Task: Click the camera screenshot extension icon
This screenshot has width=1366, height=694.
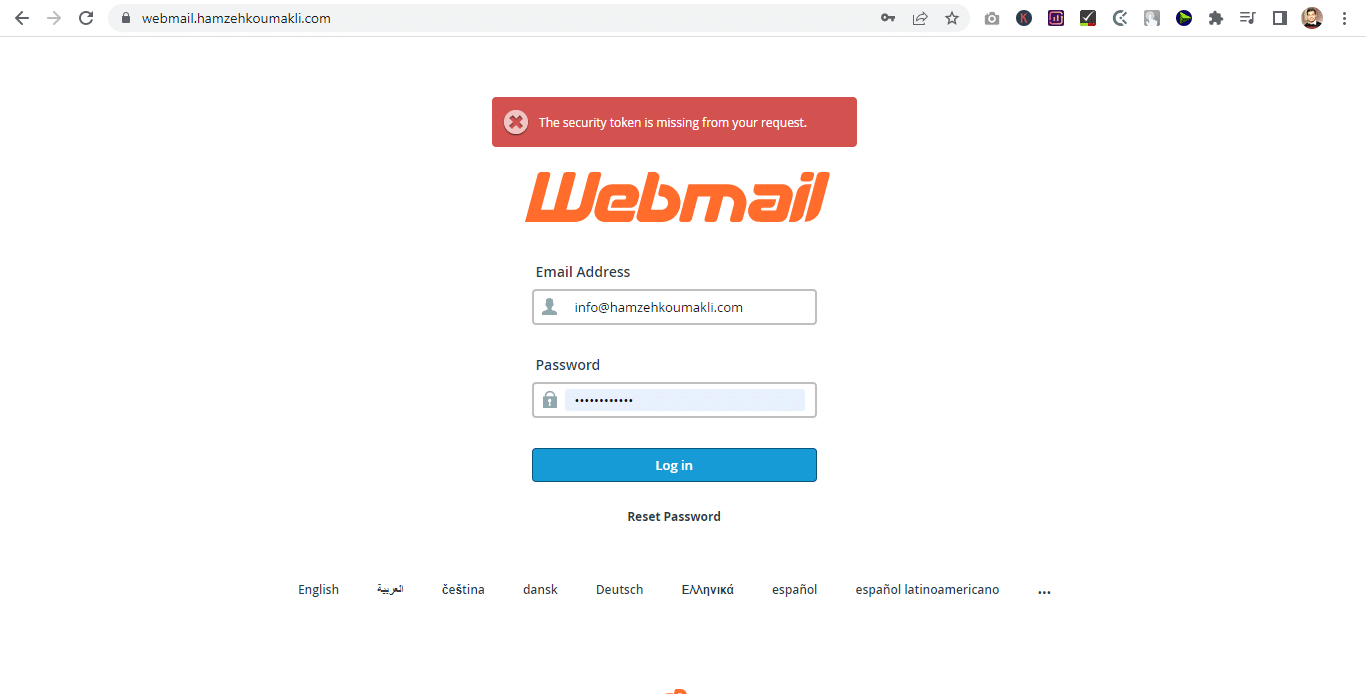Action: click(992, 18)
